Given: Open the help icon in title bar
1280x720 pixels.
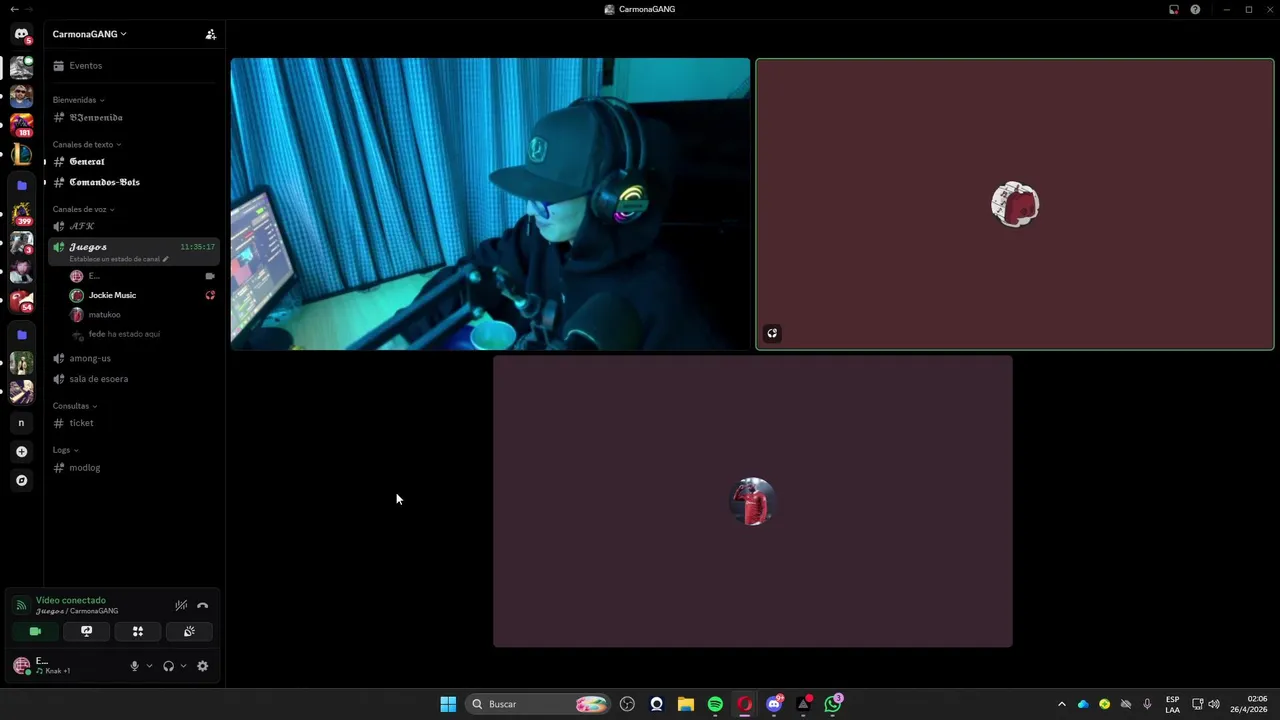Looking at the screenshot, I should click(1195, 9).
